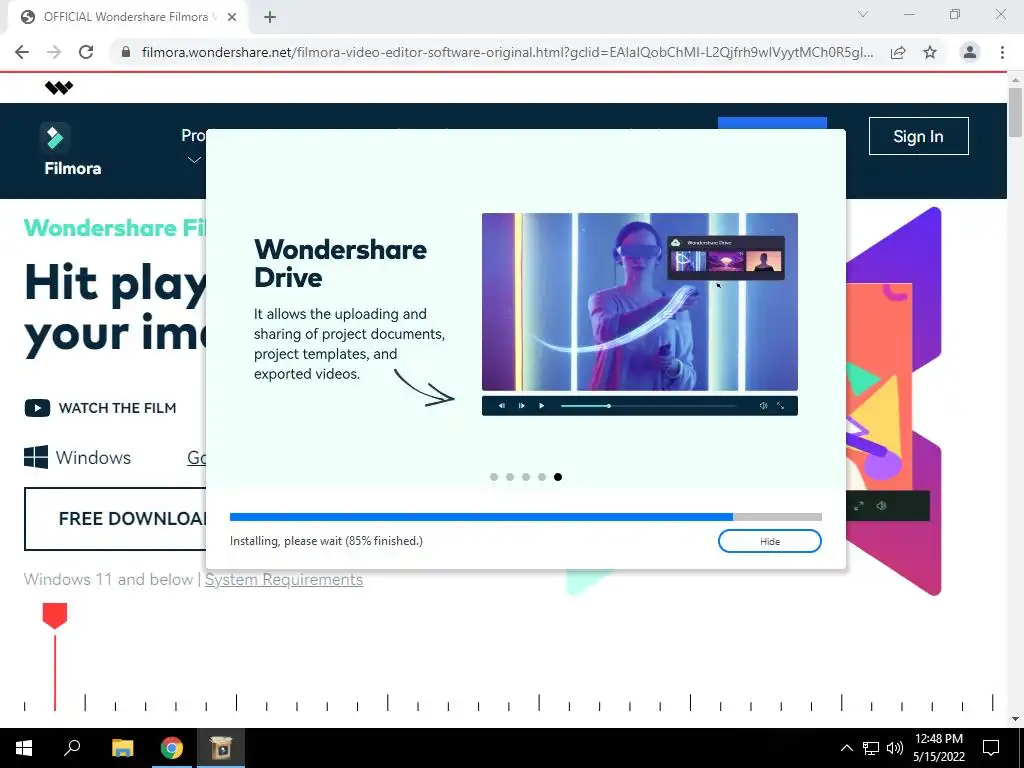Open File Explorer from taskbar
This screenshot has height=768, width=1024.
coord(122,748)
